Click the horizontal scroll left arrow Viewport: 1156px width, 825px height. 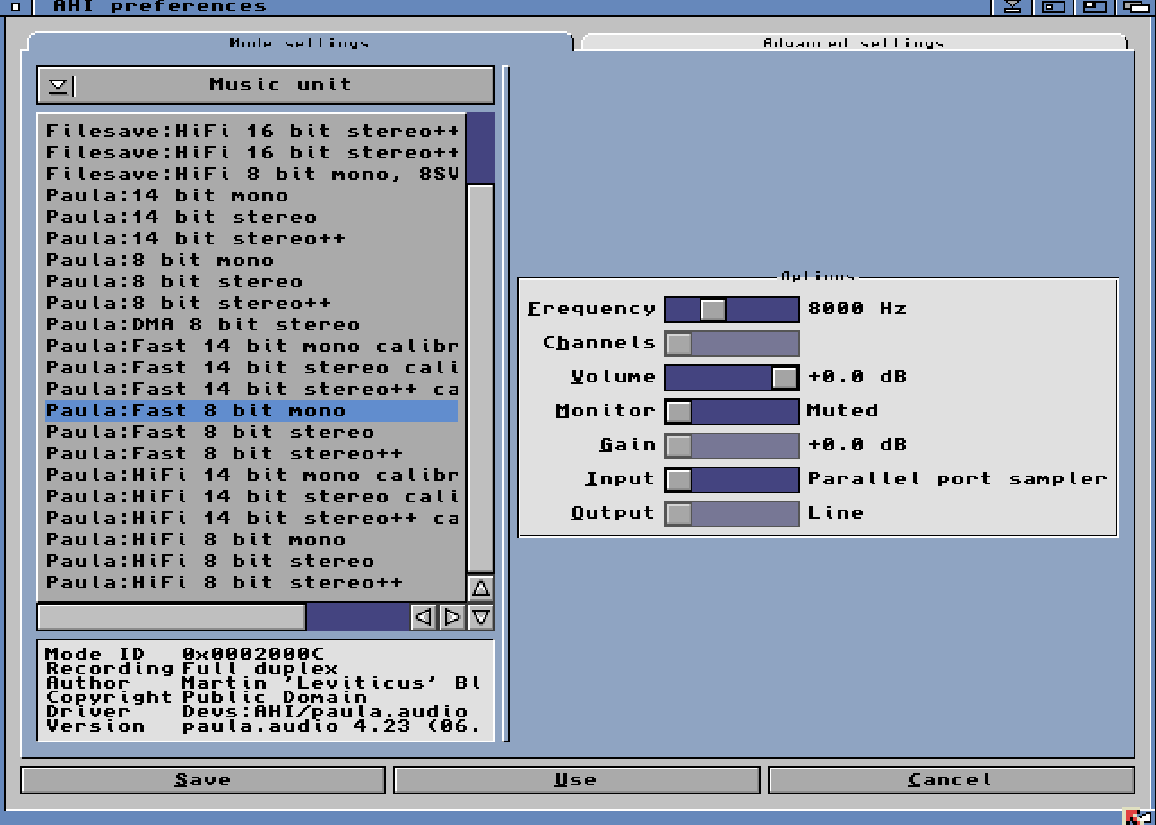(x=424, y=617)
